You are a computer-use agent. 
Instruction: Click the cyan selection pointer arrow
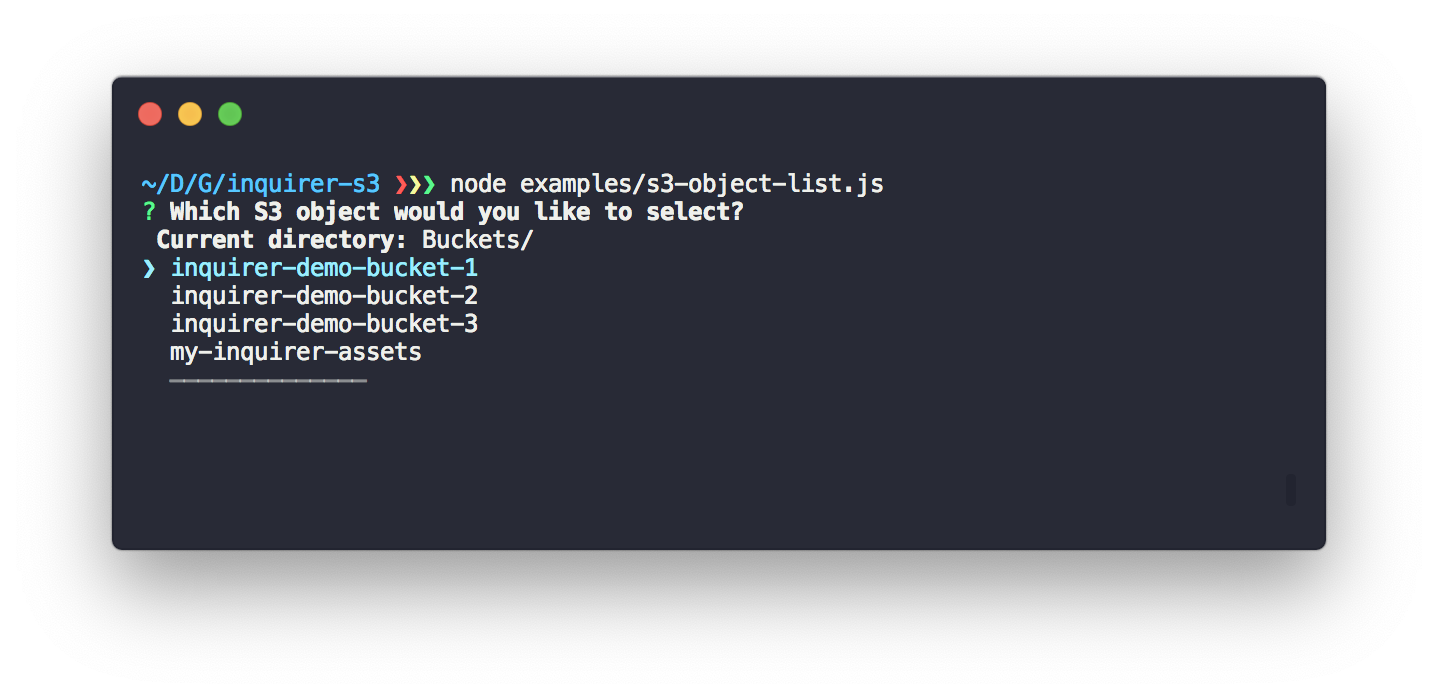tap(149, 268)
